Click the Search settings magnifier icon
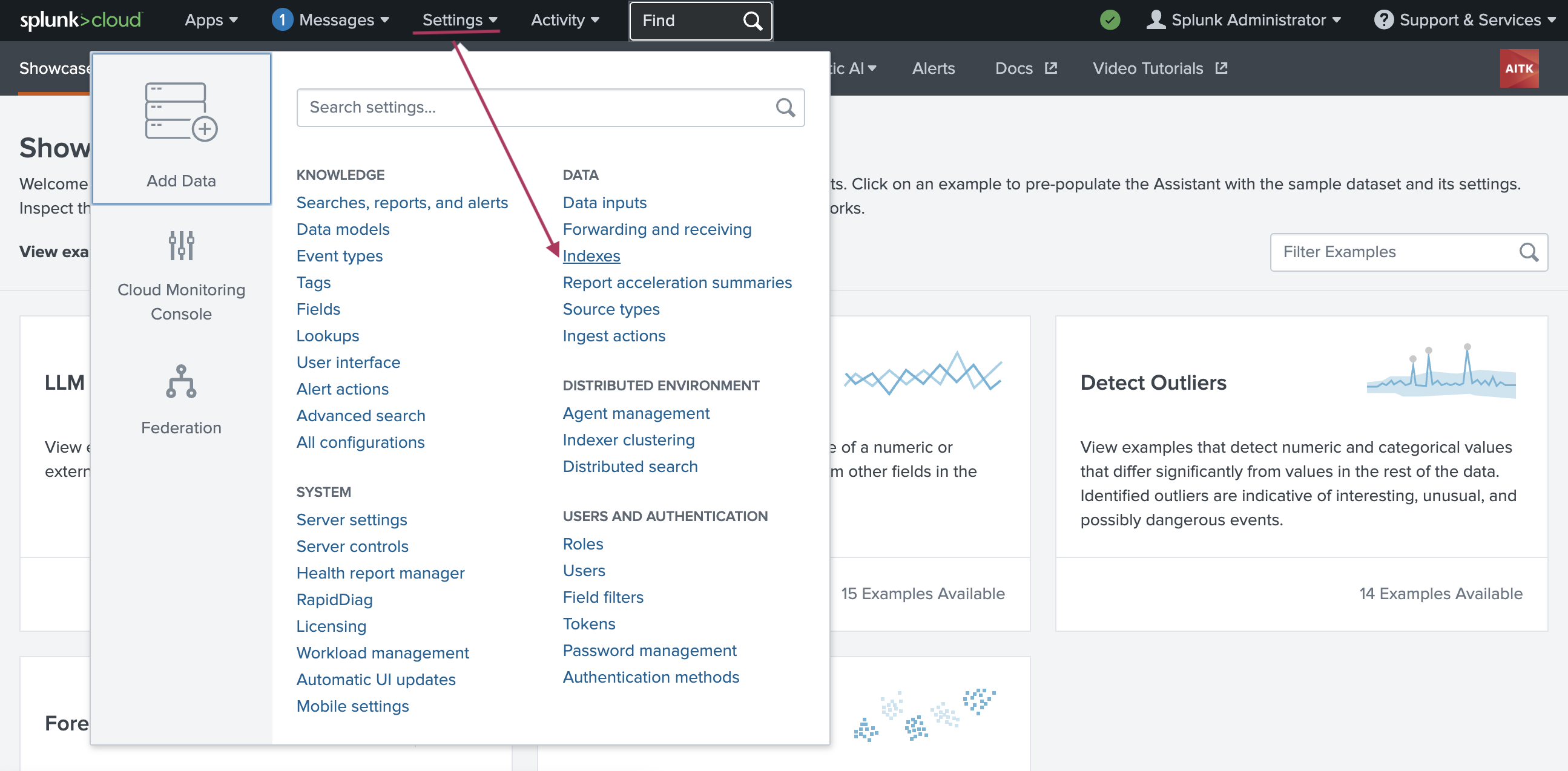Image resolution: width=1568 pixels, height=771 pixels. 785,108
